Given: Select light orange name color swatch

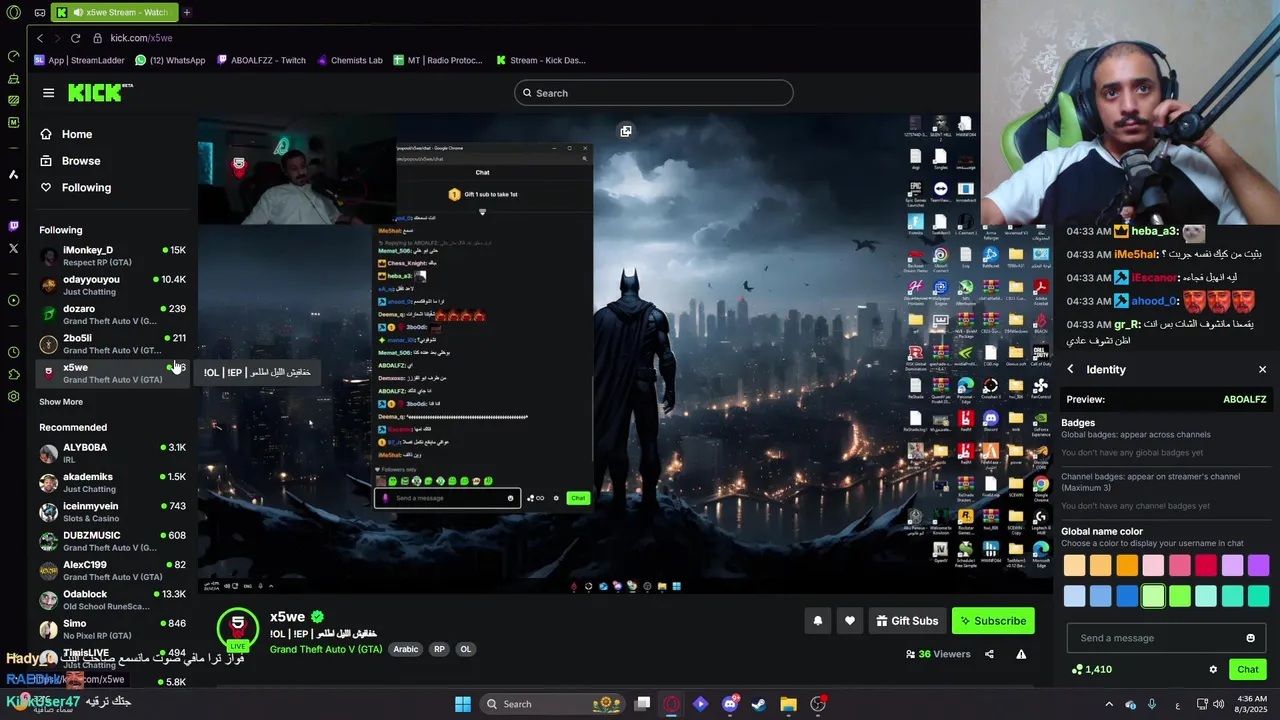Looking at the screenshot, I should tap(1101, 566).
